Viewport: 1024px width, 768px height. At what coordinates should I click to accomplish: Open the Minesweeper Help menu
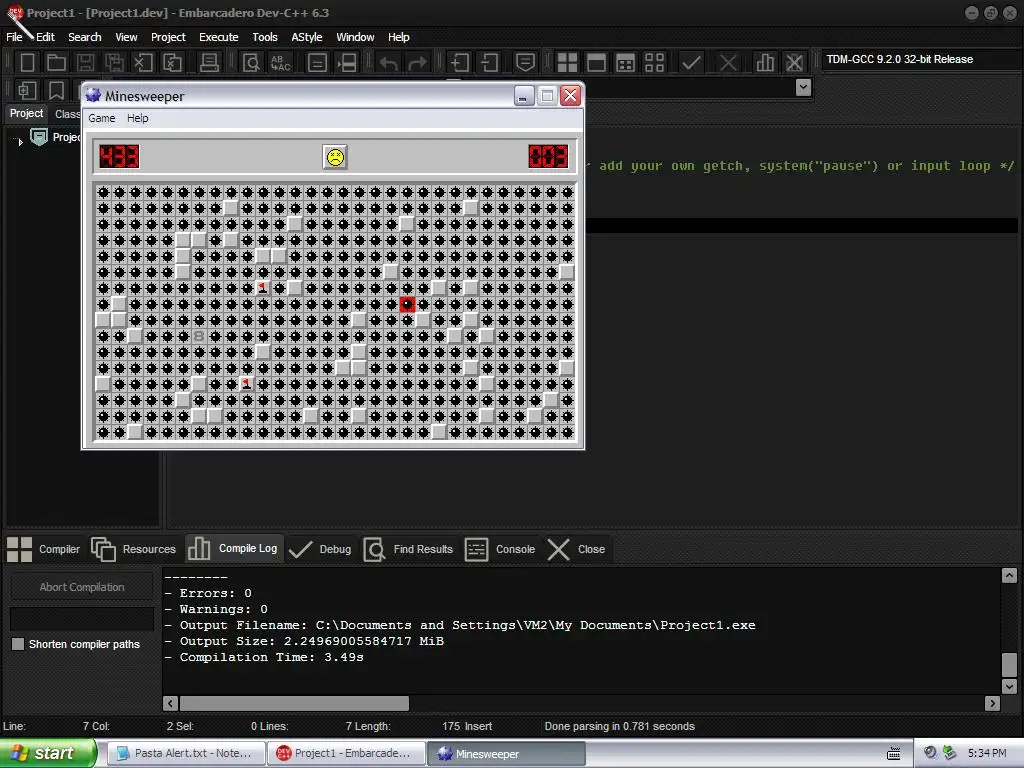click(x=137, y=118)
